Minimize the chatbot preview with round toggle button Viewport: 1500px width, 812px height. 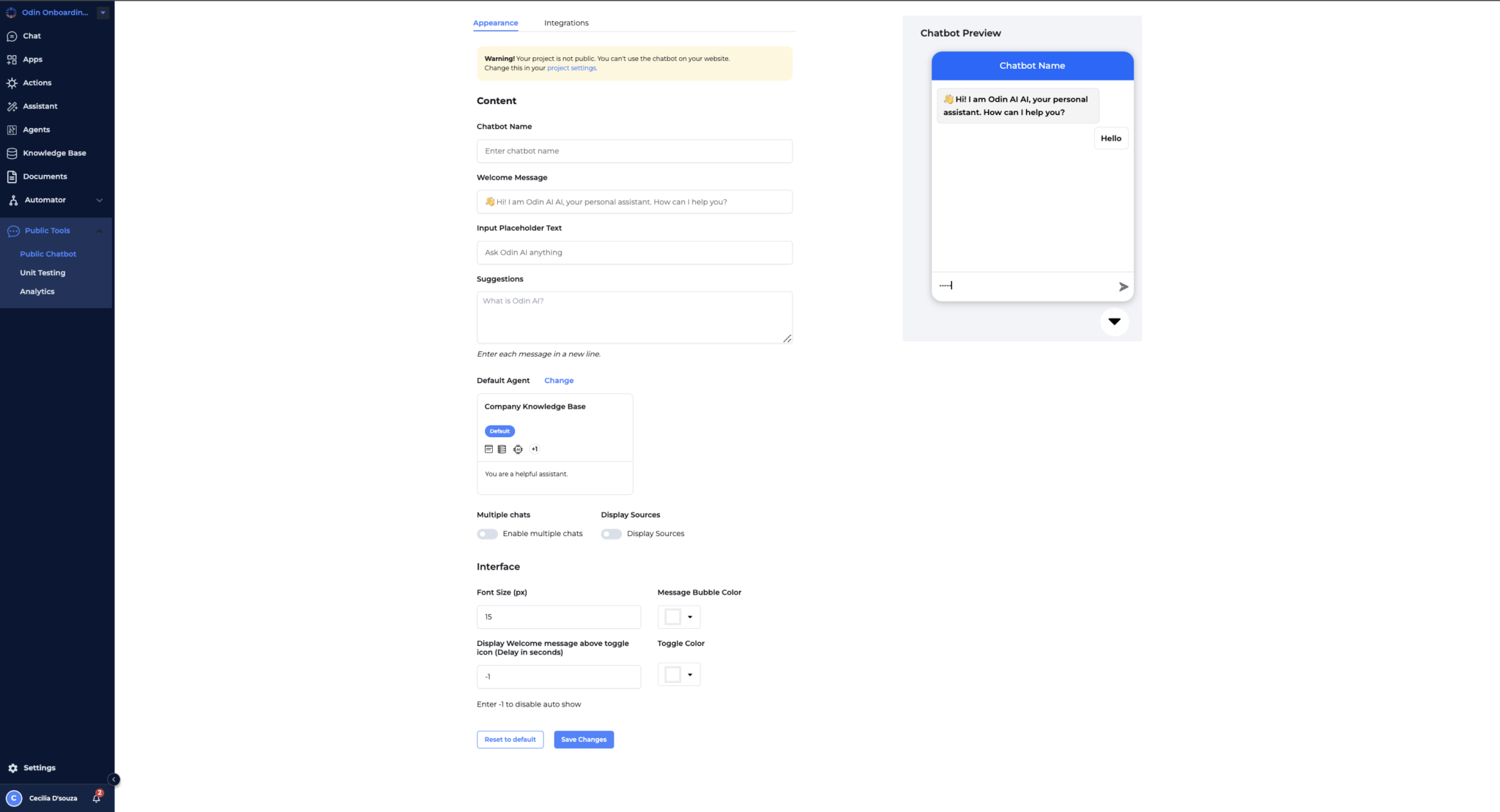click(1114, 321)
